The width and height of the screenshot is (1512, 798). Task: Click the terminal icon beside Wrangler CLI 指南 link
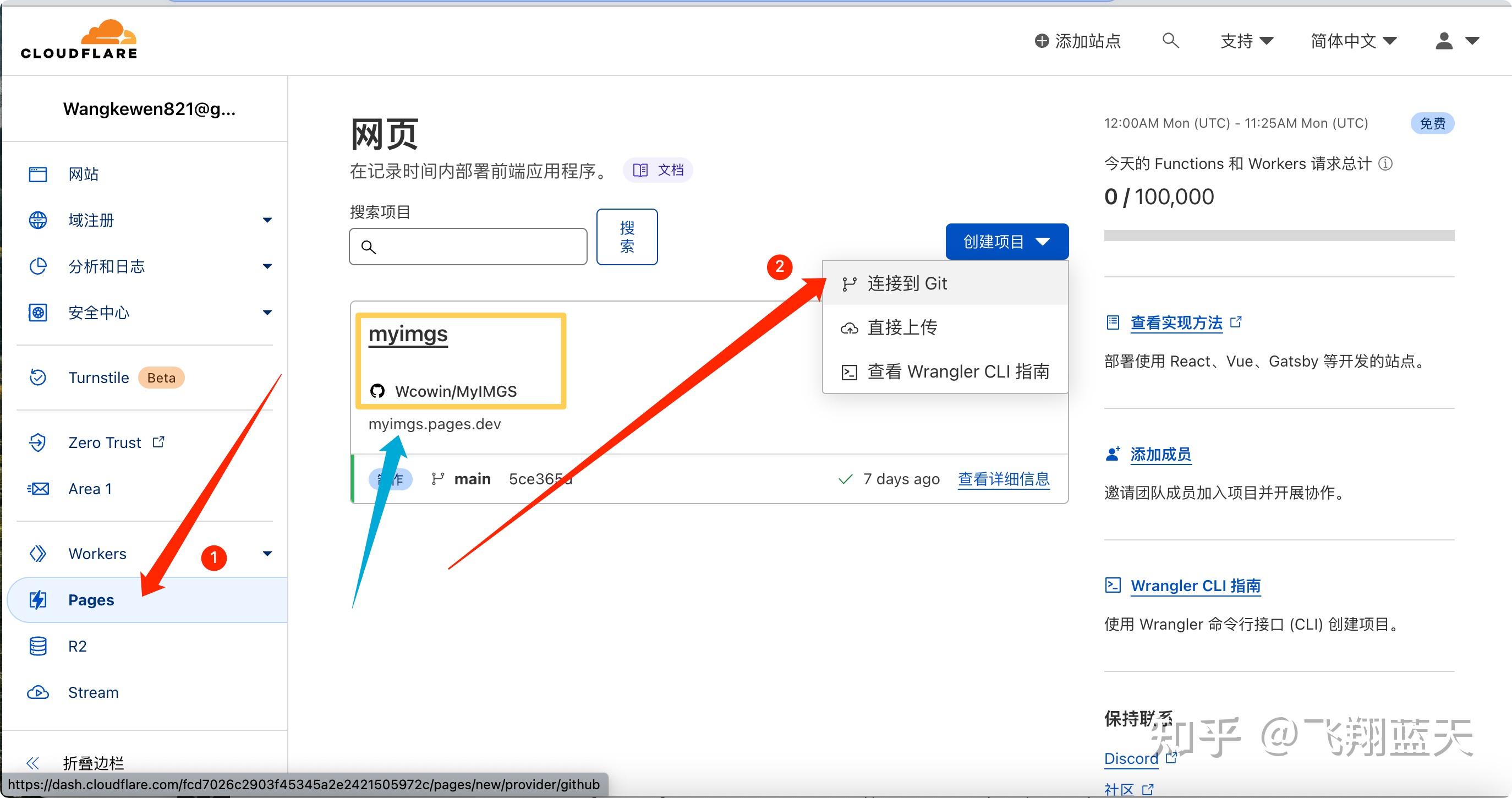1113,585
